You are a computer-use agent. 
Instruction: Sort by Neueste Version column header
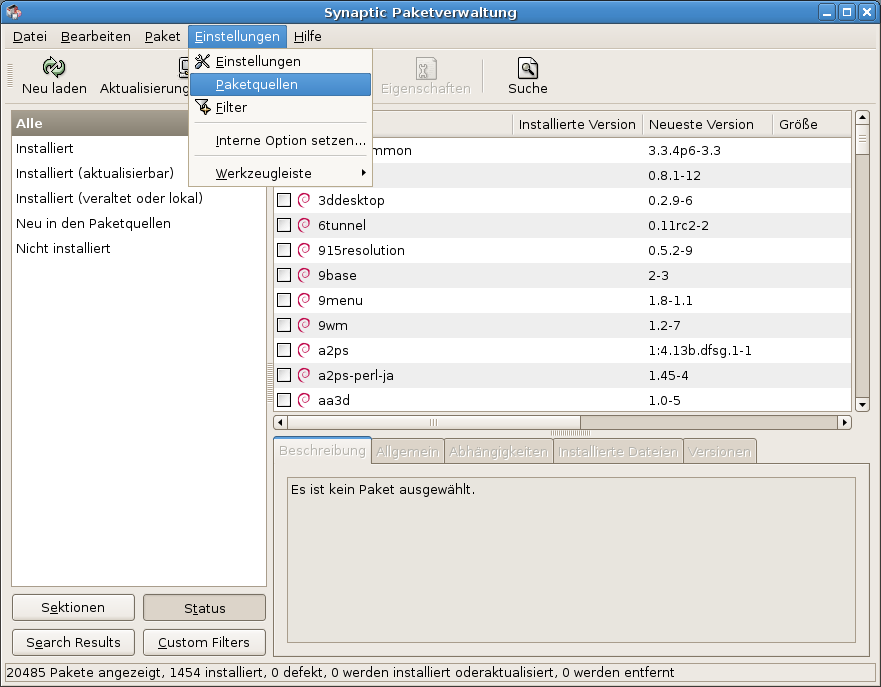pos(707,124)
